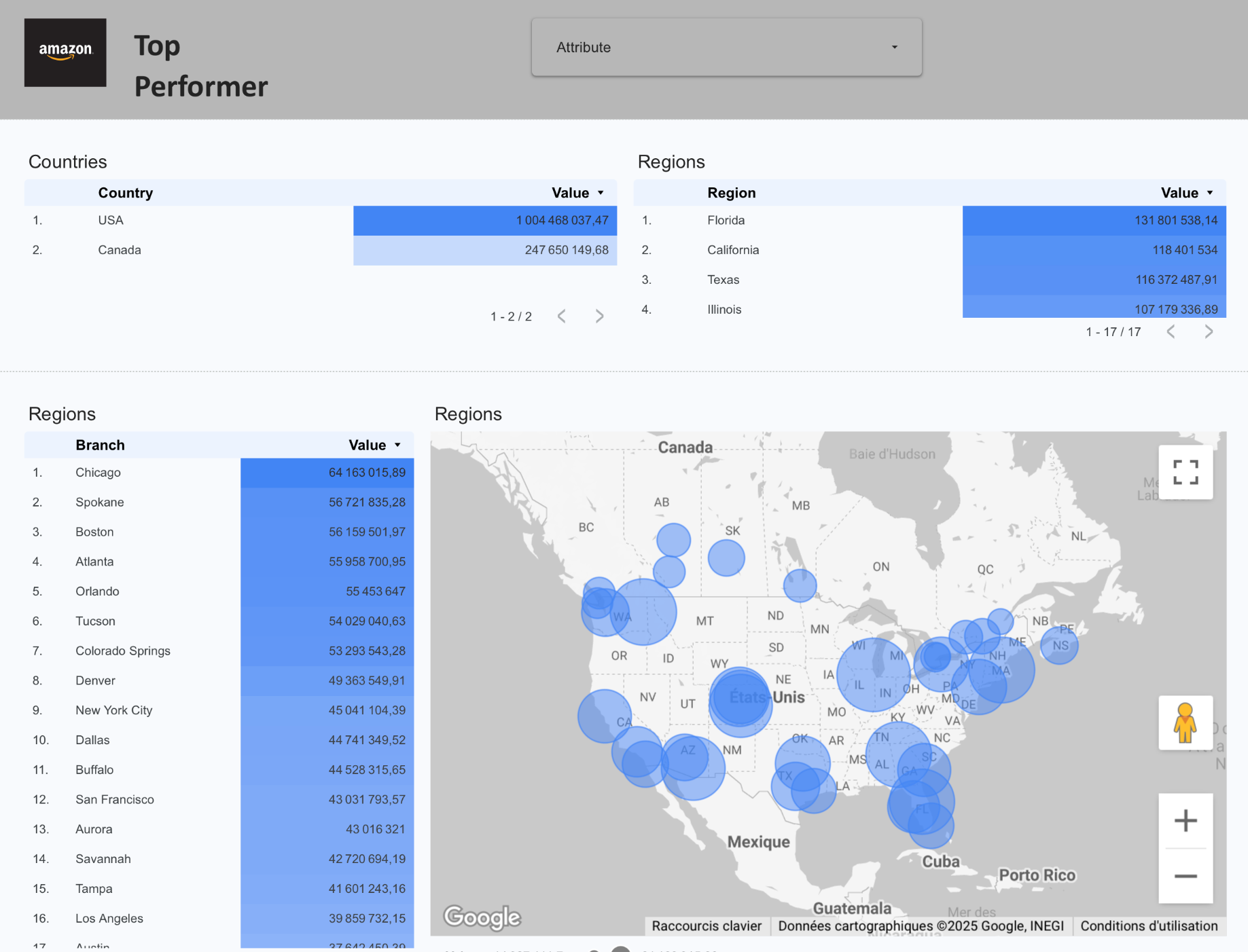
Task: Open Value sort menu in Countries table
Action: (601, 192)
